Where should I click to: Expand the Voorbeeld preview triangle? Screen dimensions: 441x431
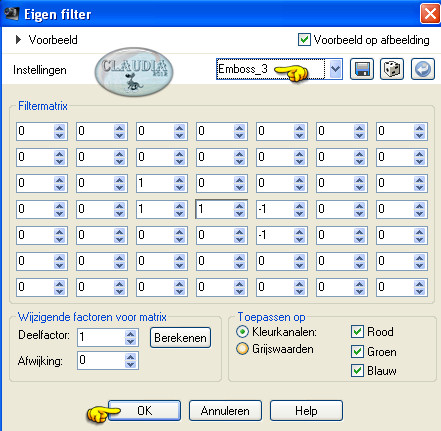point(18,40)
